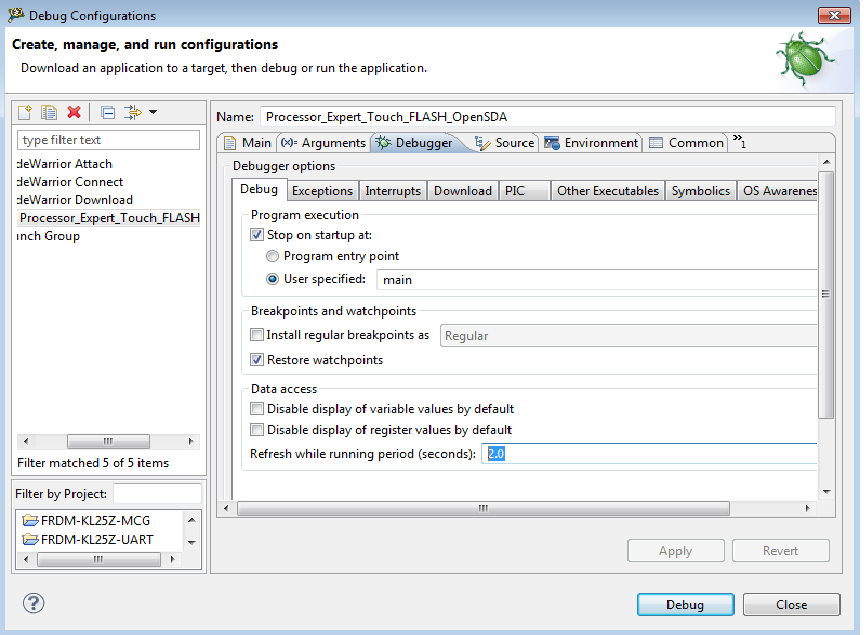Select the Program entry point radio button
The width and height of the screenshot is (864, 635).
(272, 256)
